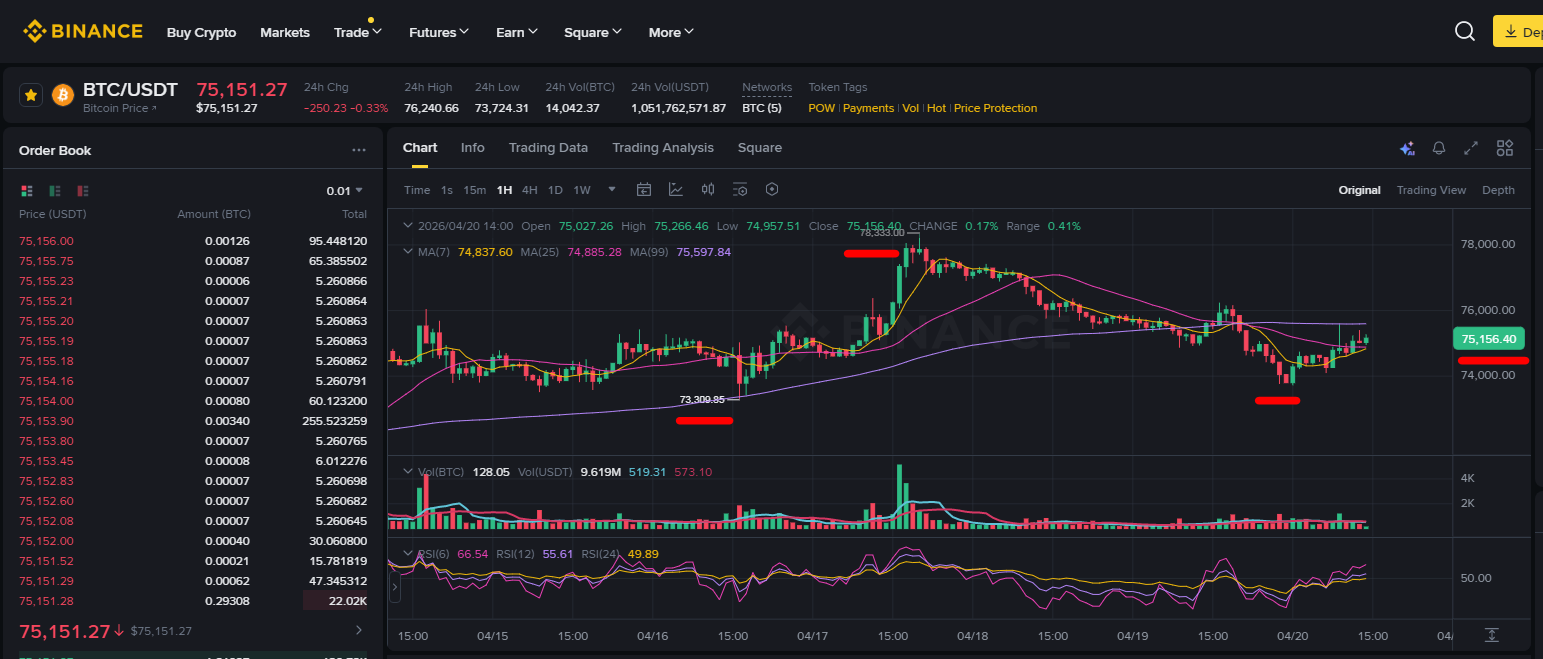Open the Trading Data tab
Image resolution: width=1543 pixels, height=659 pixels.
pos(548,148)
